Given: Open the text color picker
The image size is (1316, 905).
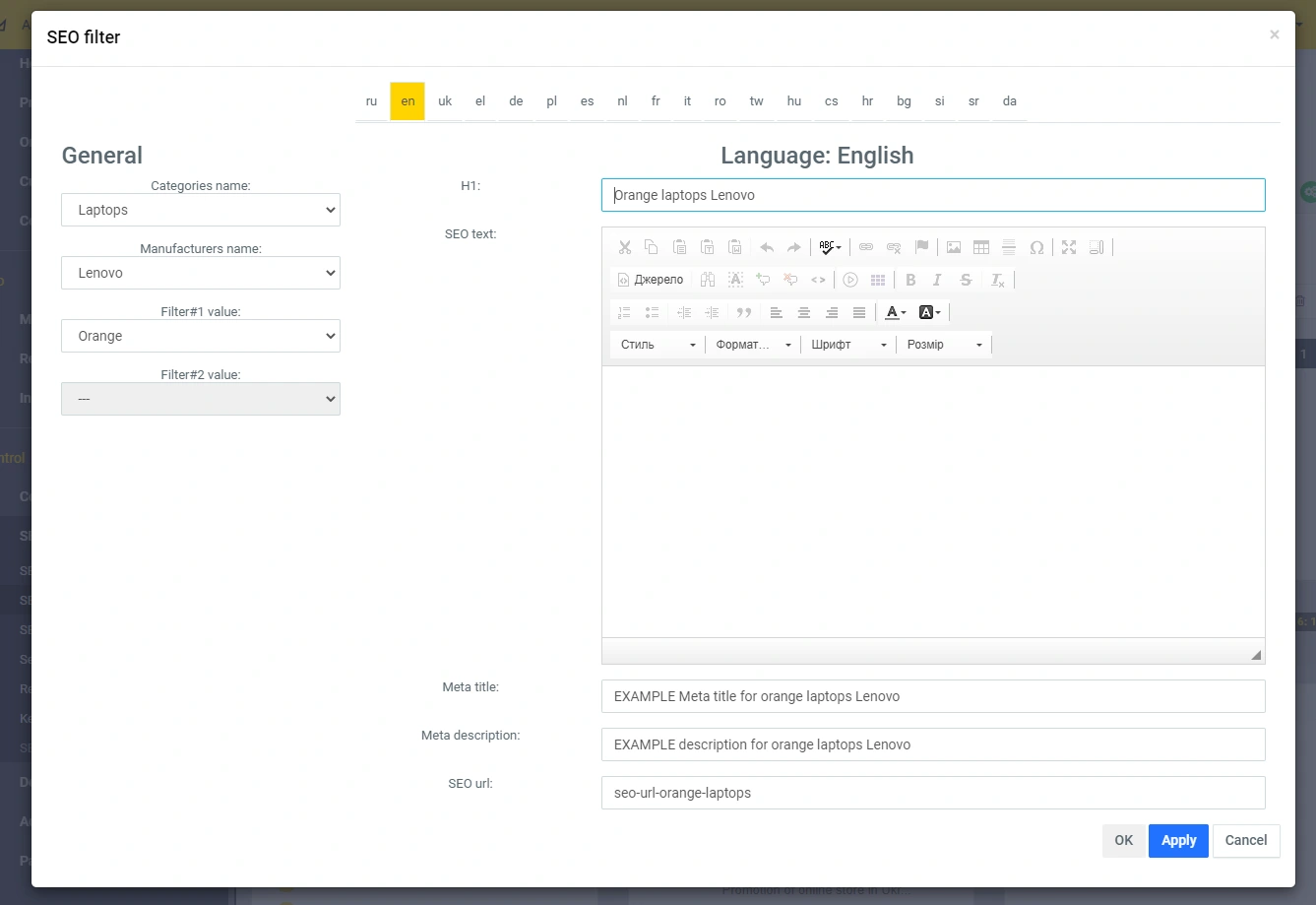Looking at the screenshot, I should [895, 312].
